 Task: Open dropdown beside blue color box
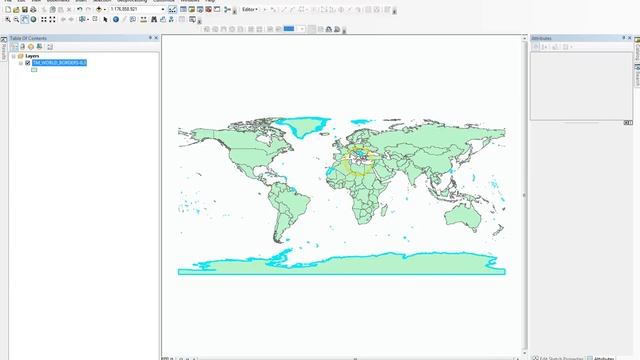pos(301,29)
